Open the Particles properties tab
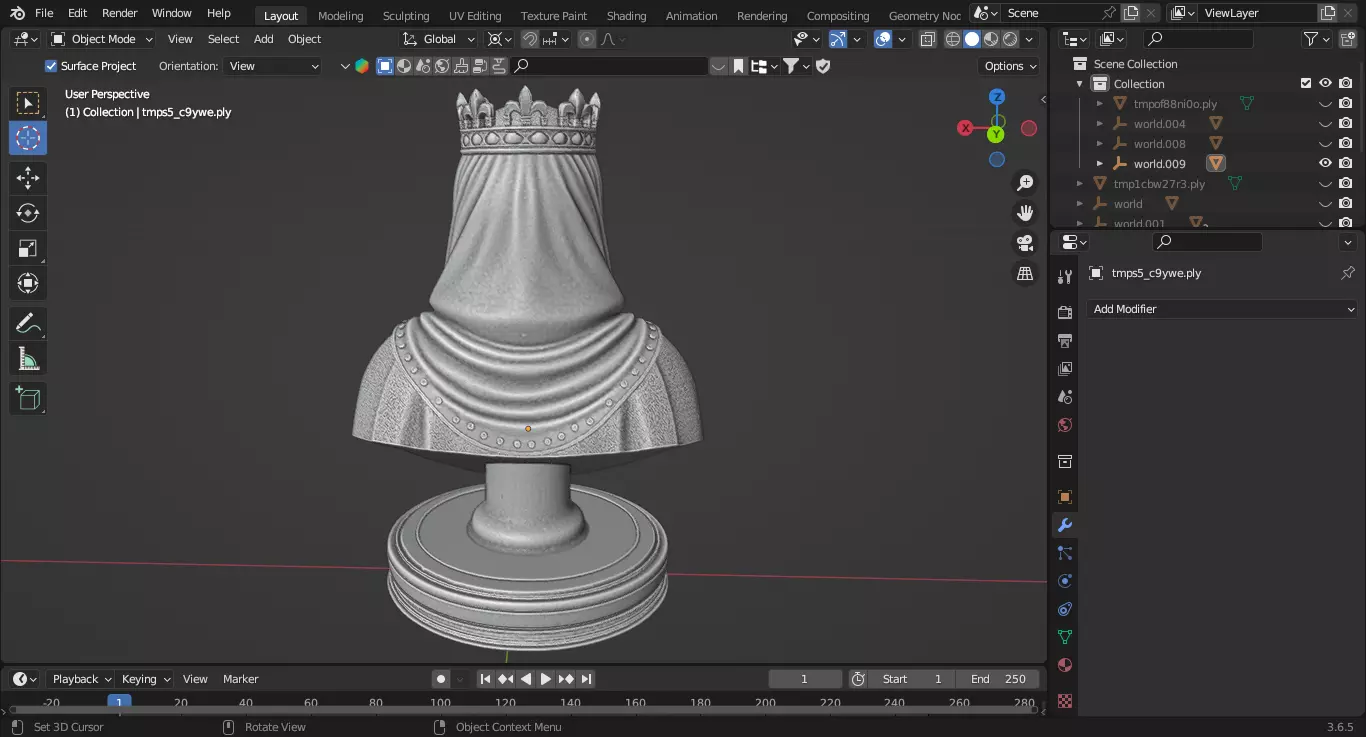 pyautogui.click(x=1065, y=553)
